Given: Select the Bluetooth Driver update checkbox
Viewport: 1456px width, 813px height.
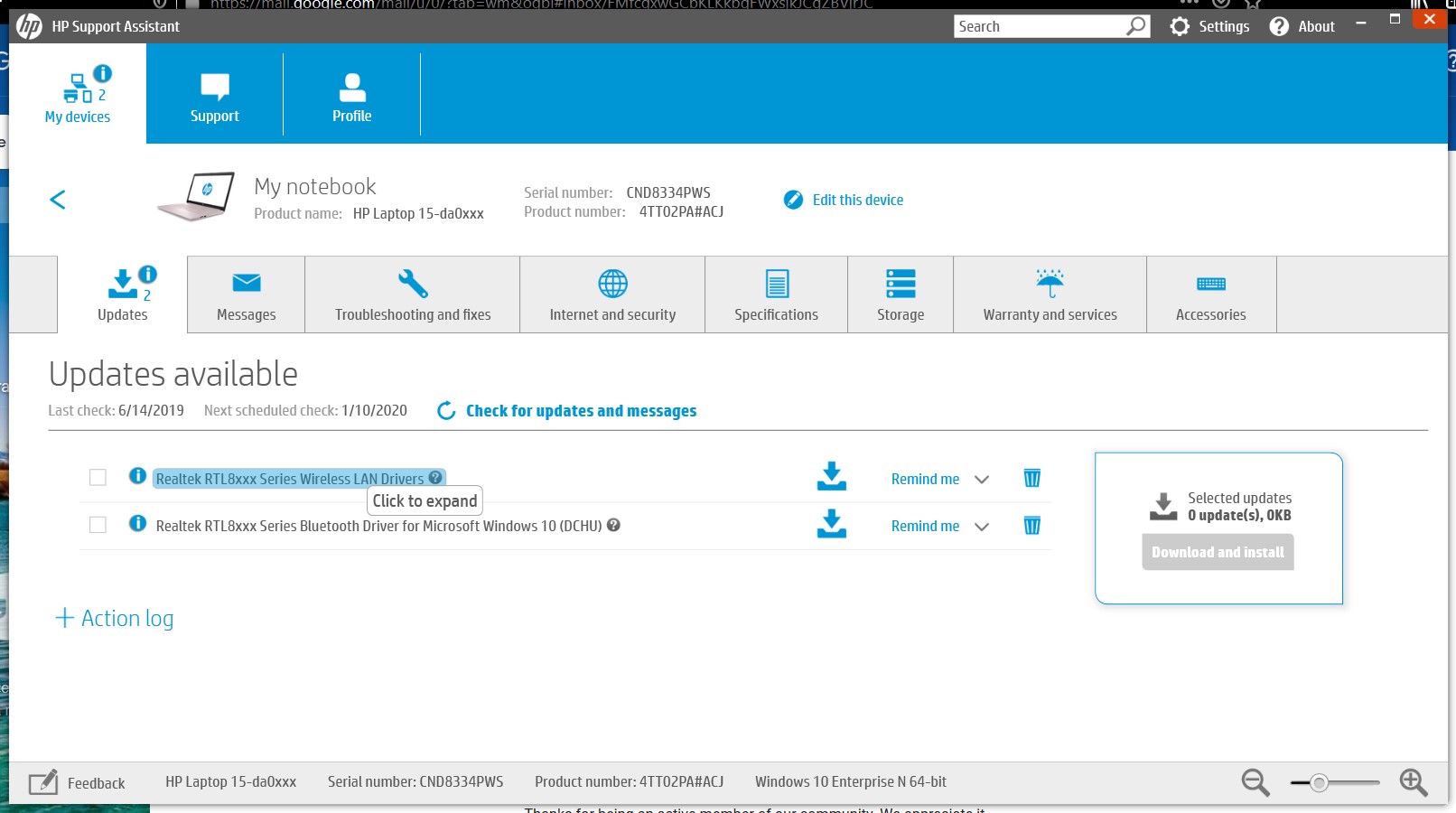Looking at the screenshot, I should point(98,524).
